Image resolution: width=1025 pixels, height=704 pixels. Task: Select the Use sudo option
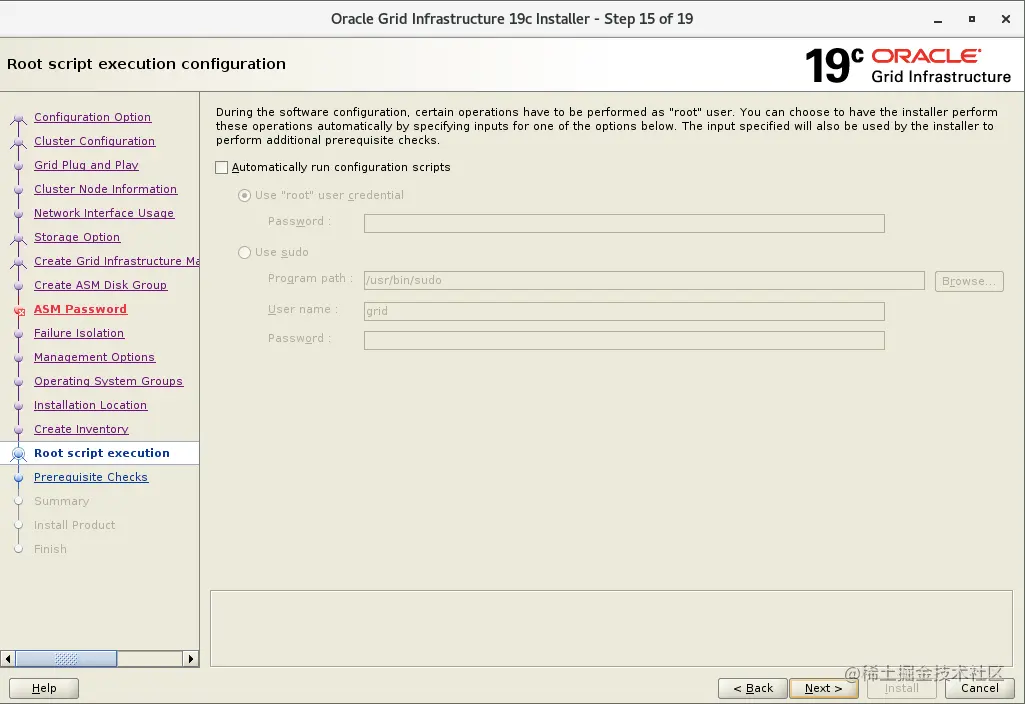click(x=244, y=252)
